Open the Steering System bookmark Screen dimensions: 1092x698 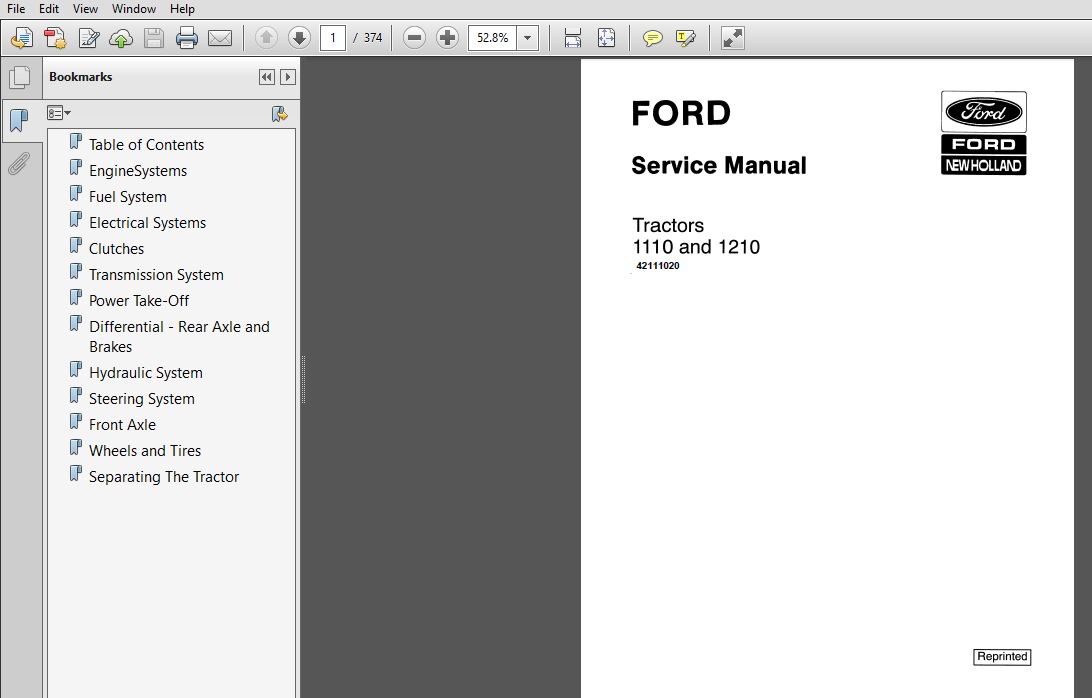pos(141,398)
